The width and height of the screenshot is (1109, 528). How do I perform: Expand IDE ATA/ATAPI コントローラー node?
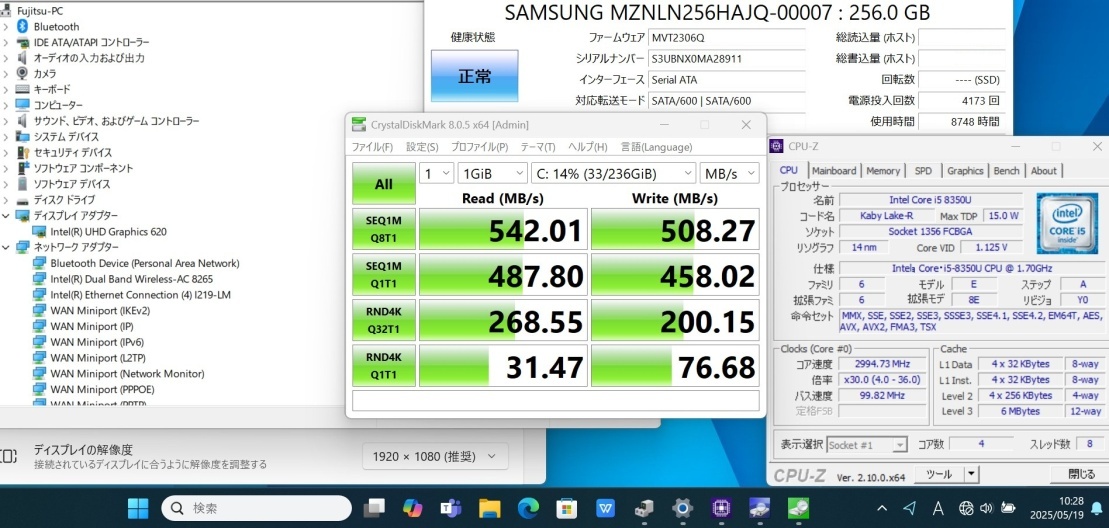coord(6,42)
